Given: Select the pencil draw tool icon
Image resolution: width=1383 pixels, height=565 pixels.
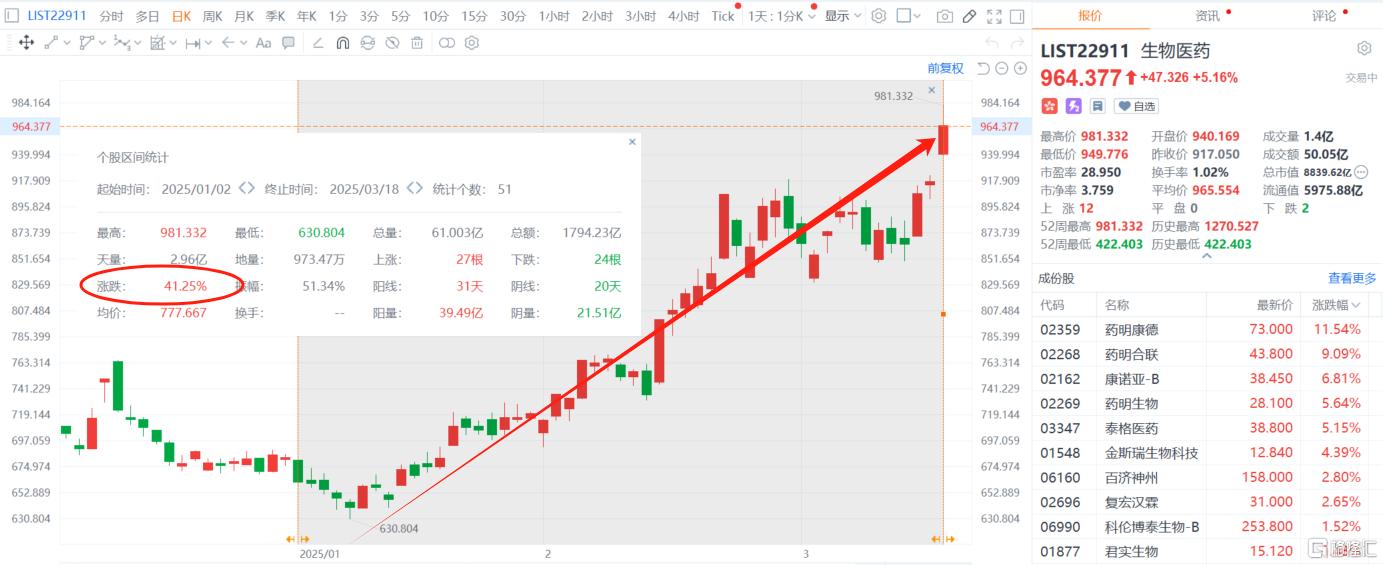Looking at the screenshot, I should pyautogui.click(x=969, y=16).
